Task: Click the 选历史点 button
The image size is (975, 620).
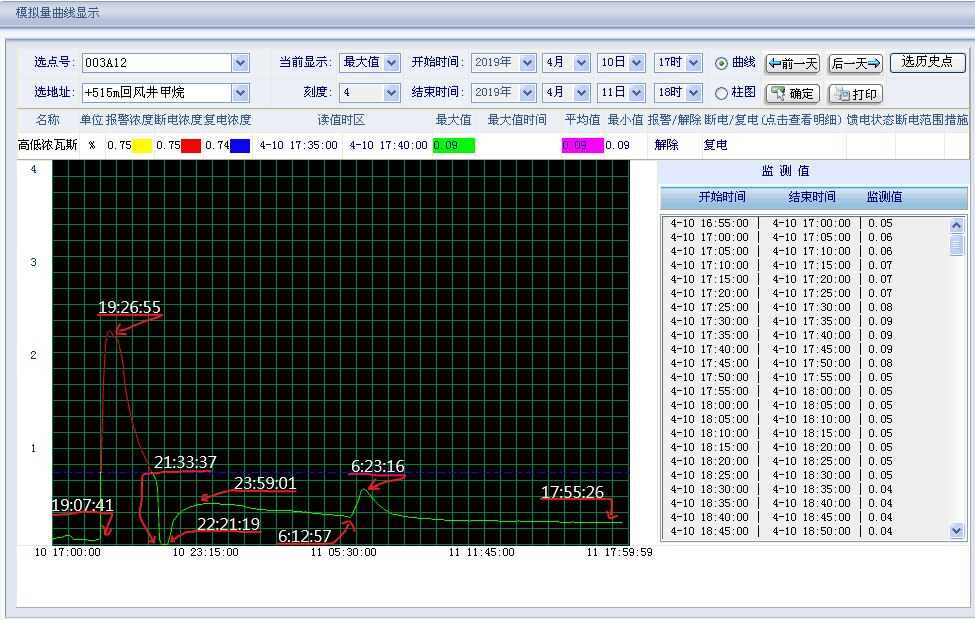Action: tap(927, 62)
